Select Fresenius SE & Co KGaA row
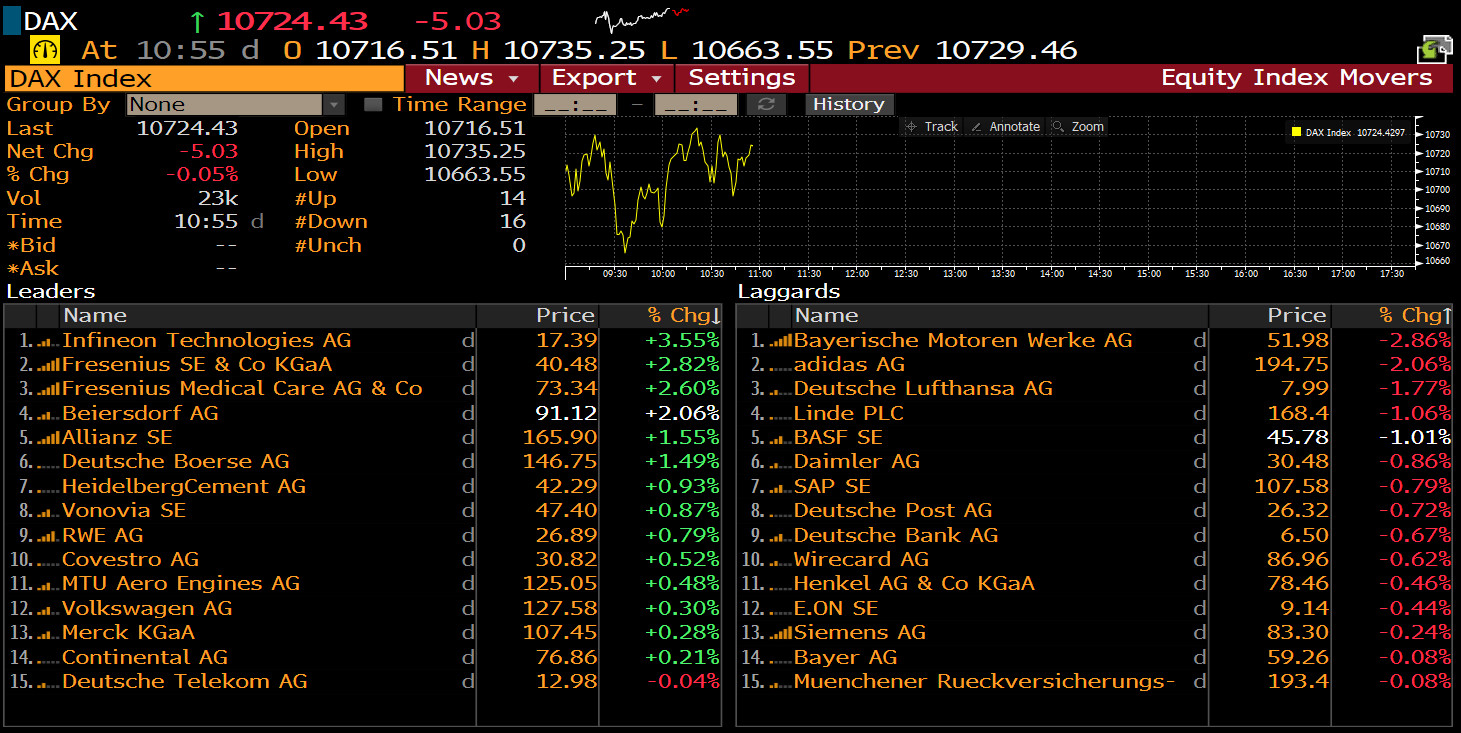This screenshot has height=733, width=1461. pos(362,365)
